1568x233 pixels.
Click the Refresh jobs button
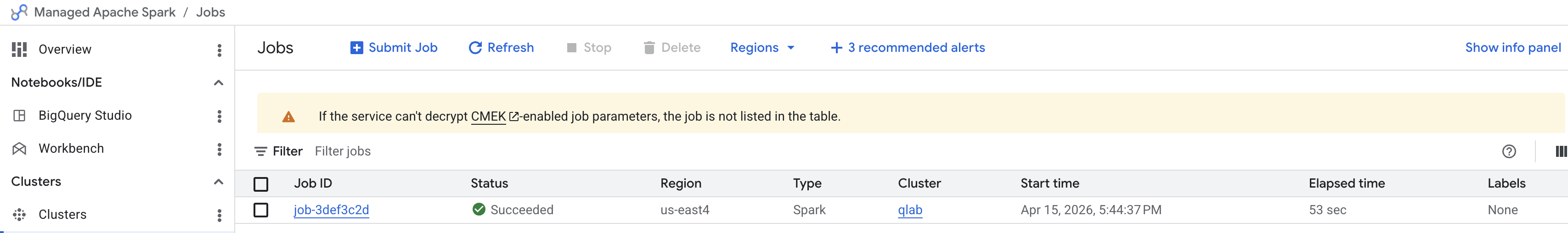coord(500,47)
